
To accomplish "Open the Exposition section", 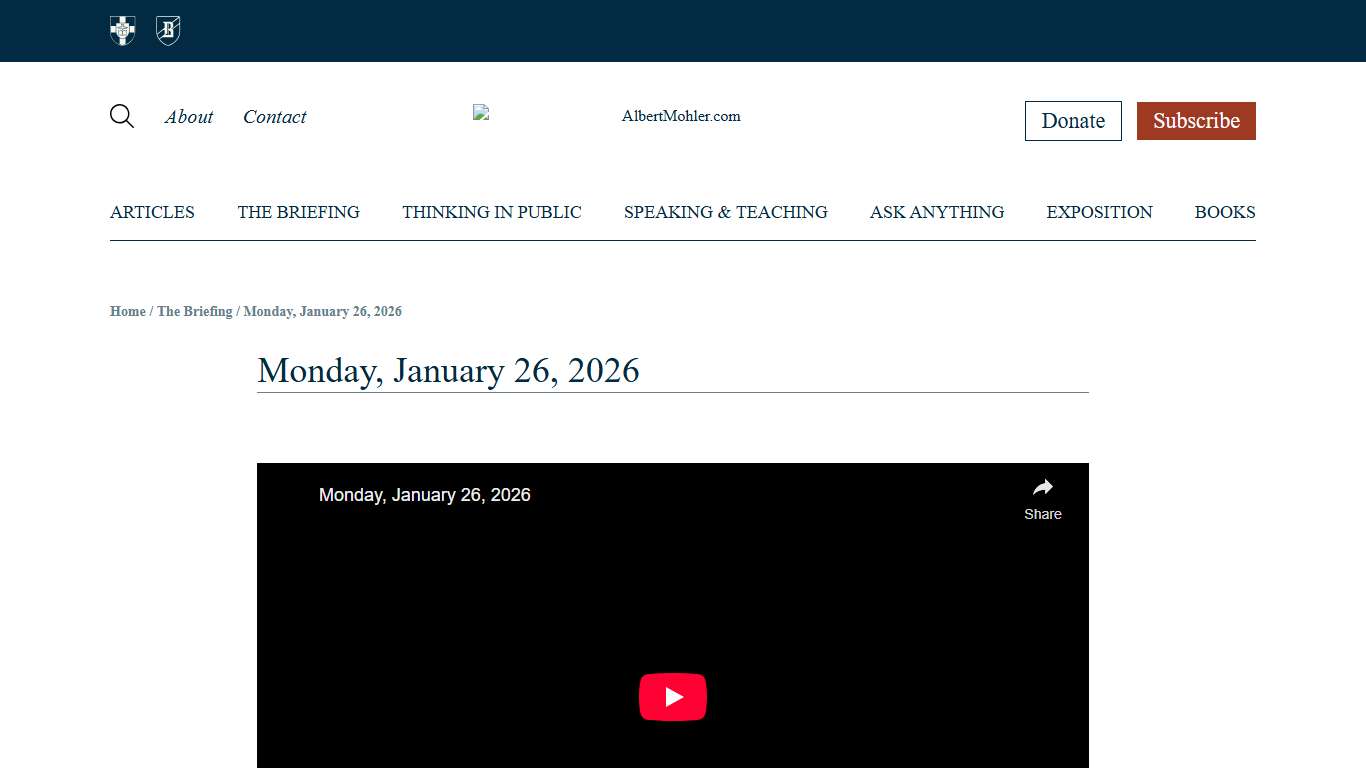I will tap(1099, 212).
